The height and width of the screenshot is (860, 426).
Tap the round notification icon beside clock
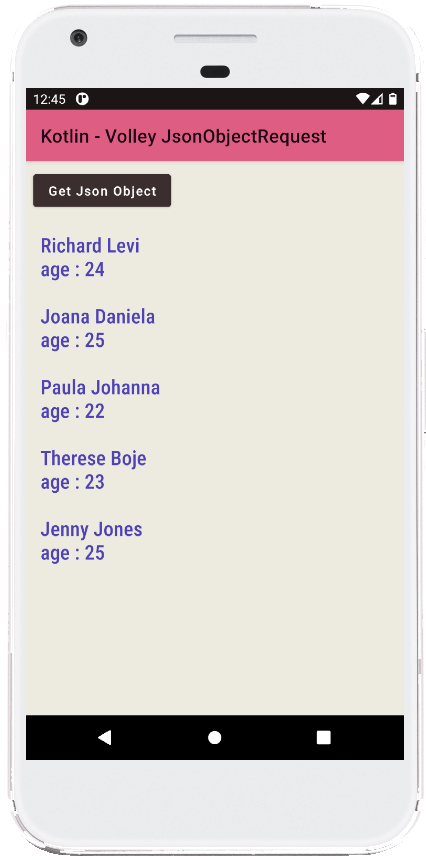point(82,99)
